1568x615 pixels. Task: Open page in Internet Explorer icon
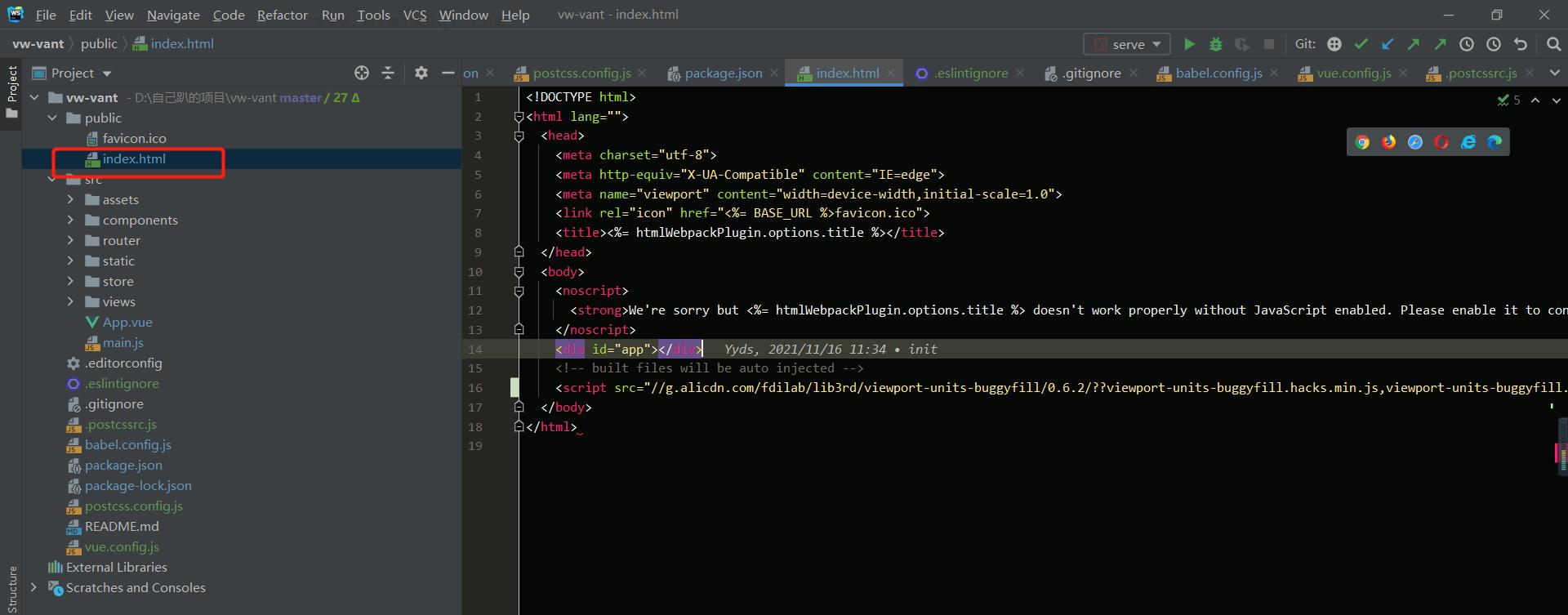pos(1468,142)
